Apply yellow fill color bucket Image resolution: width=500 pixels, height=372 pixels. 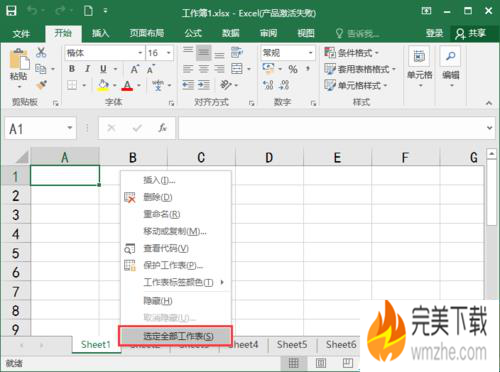pyautogui.click(x=103, y=86)
